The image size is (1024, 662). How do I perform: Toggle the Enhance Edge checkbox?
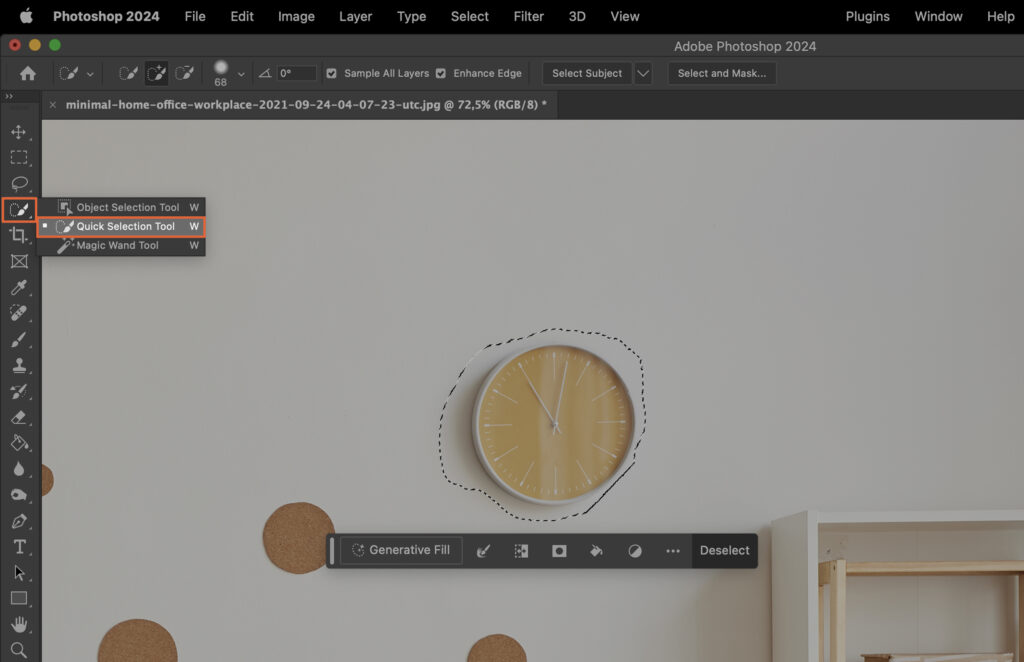440,72
